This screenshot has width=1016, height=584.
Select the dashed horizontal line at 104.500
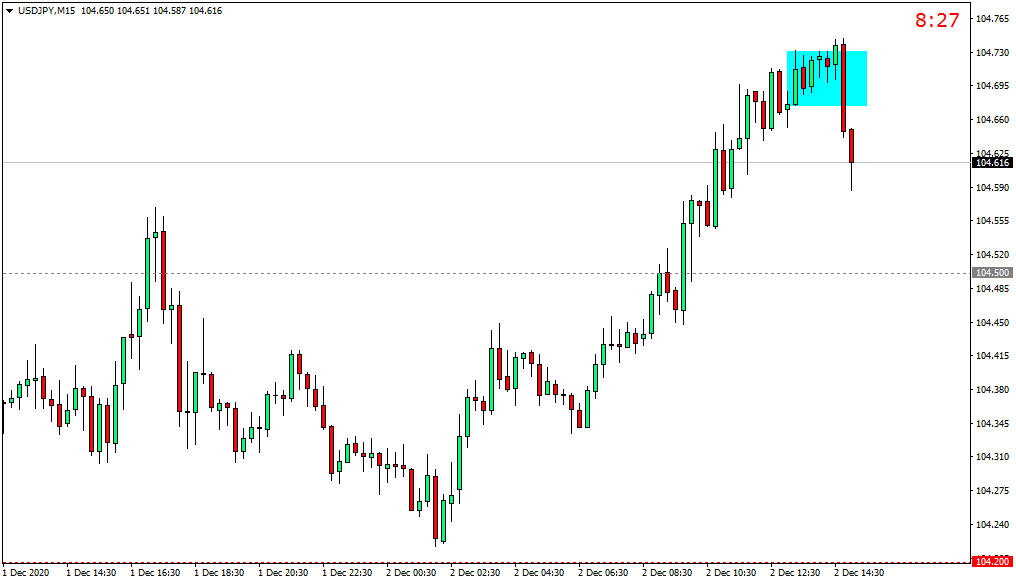coord(486,274)
